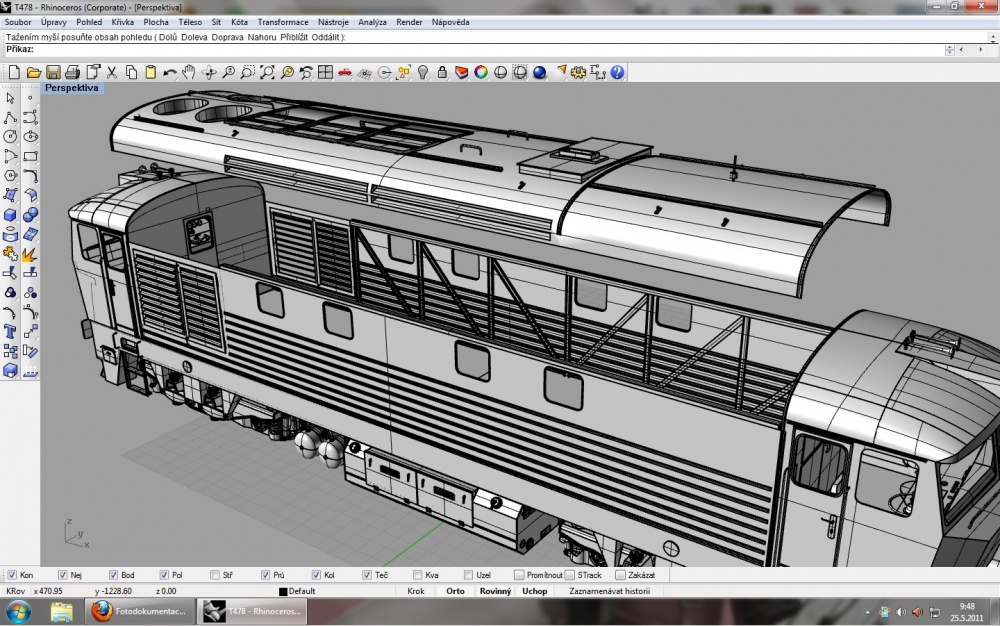Open a file with the folder icon
The width and height of the screenshot is (1000, 626).
[34, 73]
